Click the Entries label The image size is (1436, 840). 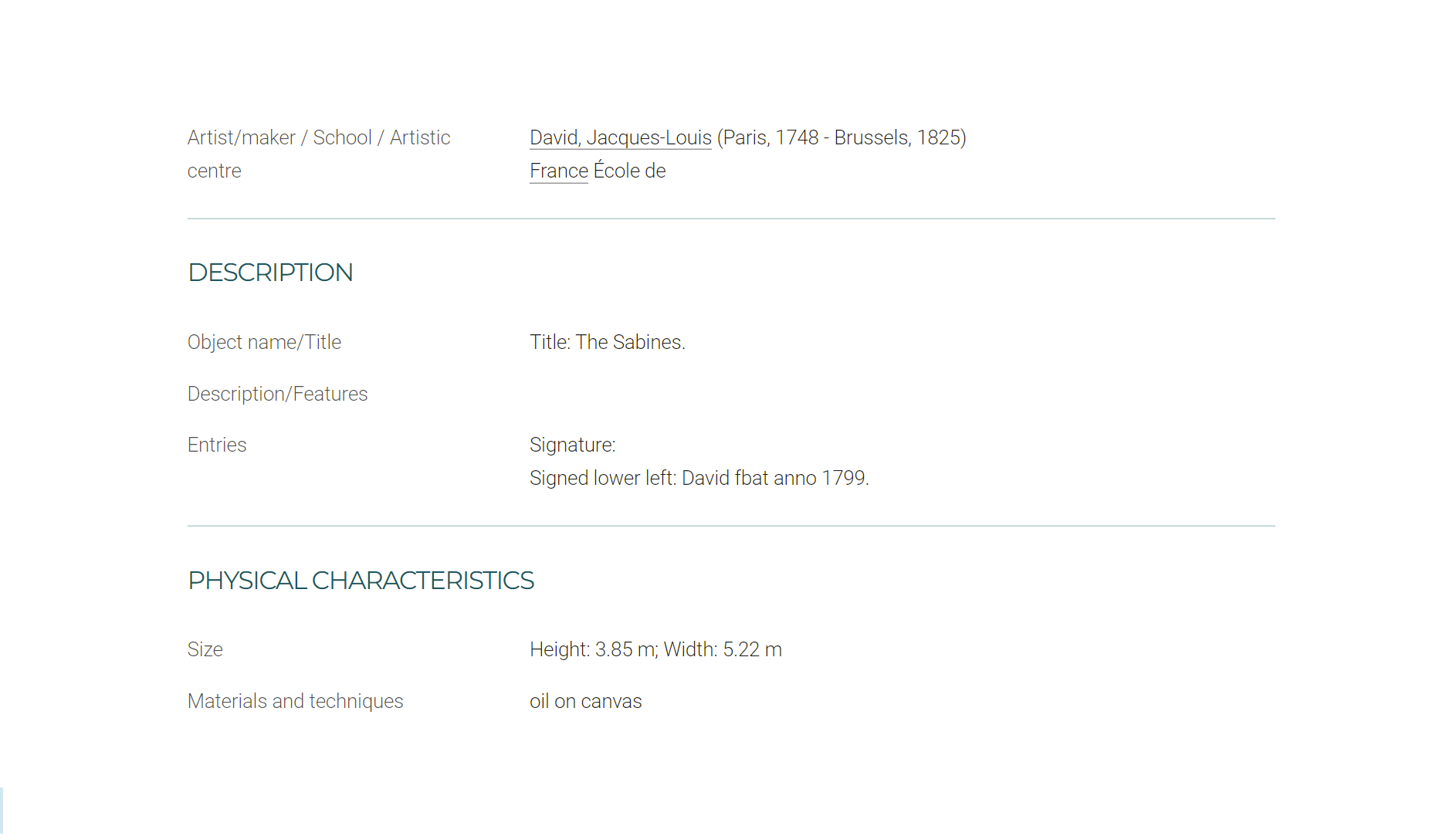click(217, 445)
